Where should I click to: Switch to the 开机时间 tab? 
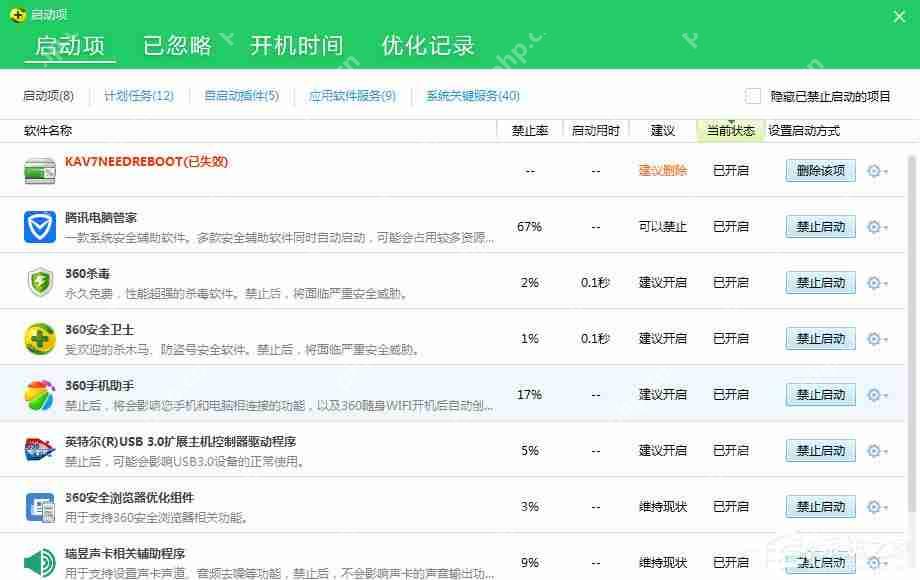click(297, 44)
